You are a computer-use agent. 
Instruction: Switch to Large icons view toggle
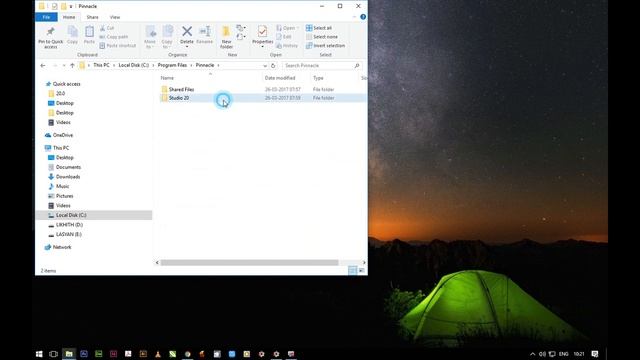coord(362,271)
